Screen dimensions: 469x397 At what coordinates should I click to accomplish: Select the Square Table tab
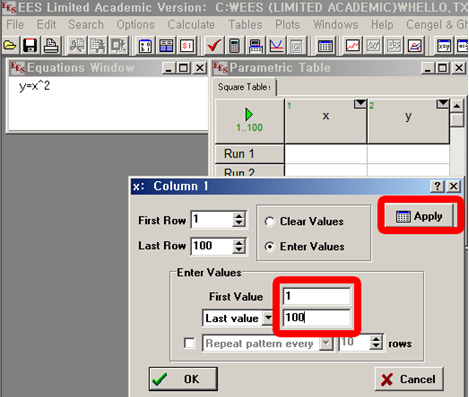coord(244,87)
